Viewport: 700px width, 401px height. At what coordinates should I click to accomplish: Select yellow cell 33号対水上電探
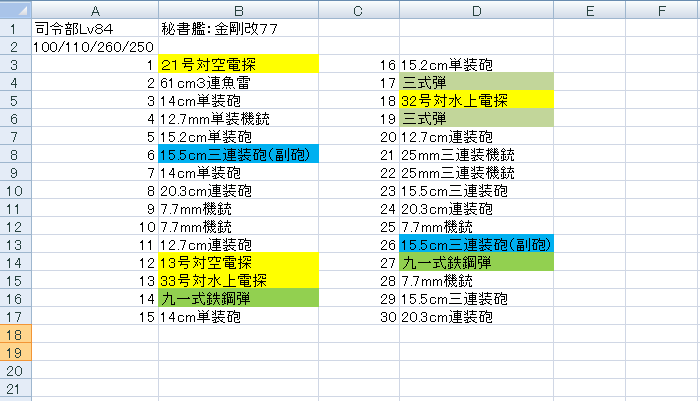(x=238, y=280)
